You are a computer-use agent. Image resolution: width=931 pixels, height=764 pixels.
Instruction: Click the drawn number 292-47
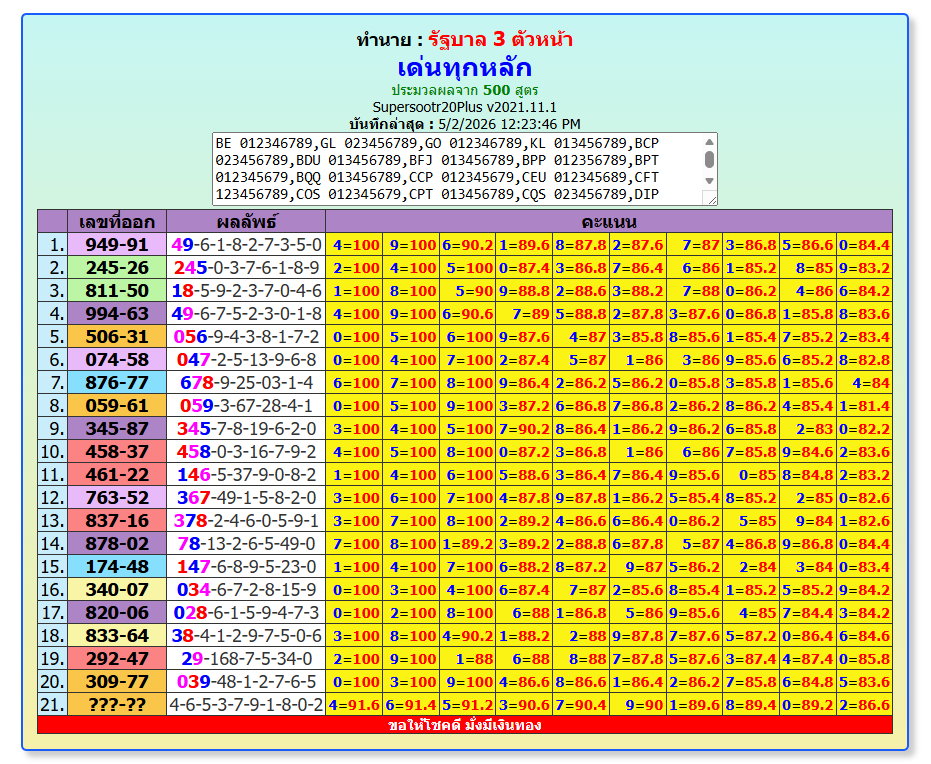coord(117,659)
